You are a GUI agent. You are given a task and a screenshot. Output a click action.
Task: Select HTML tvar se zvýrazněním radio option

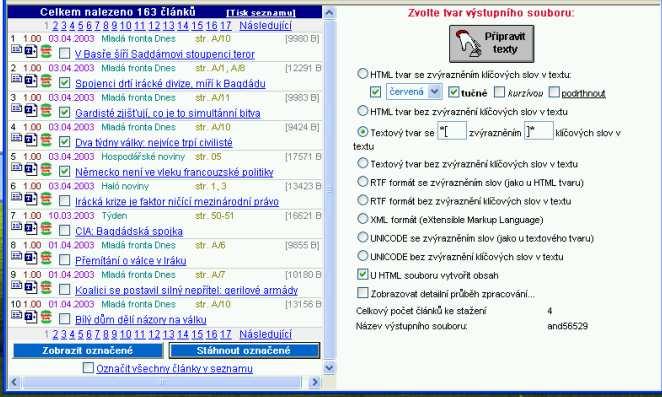362,74
